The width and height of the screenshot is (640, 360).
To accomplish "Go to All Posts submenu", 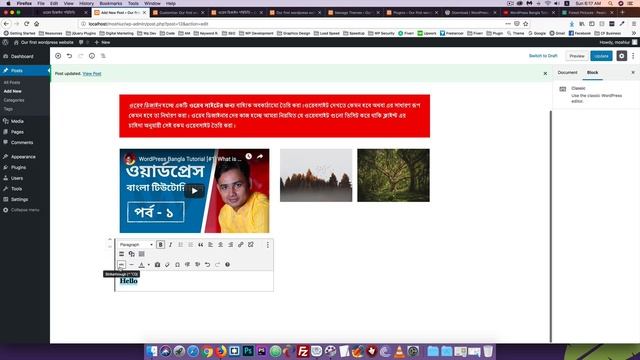I will coord(12,82).
